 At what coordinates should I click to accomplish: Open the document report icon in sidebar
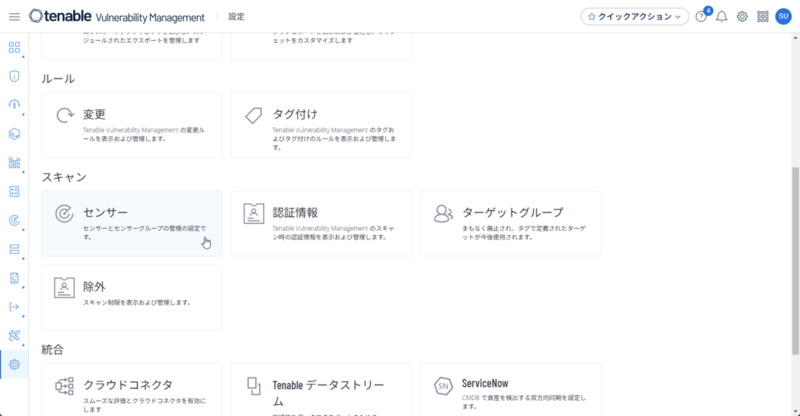[14, 278]
